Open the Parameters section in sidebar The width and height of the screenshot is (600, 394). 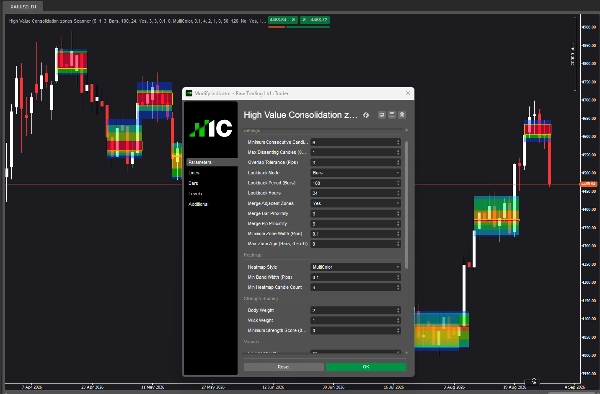[x=212, y=162]
